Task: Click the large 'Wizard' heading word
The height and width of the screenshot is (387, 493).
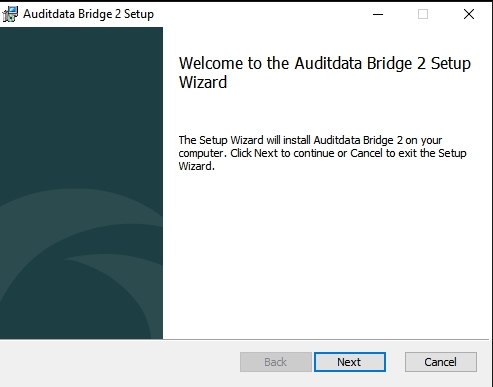Action: (x=203, y=82)
